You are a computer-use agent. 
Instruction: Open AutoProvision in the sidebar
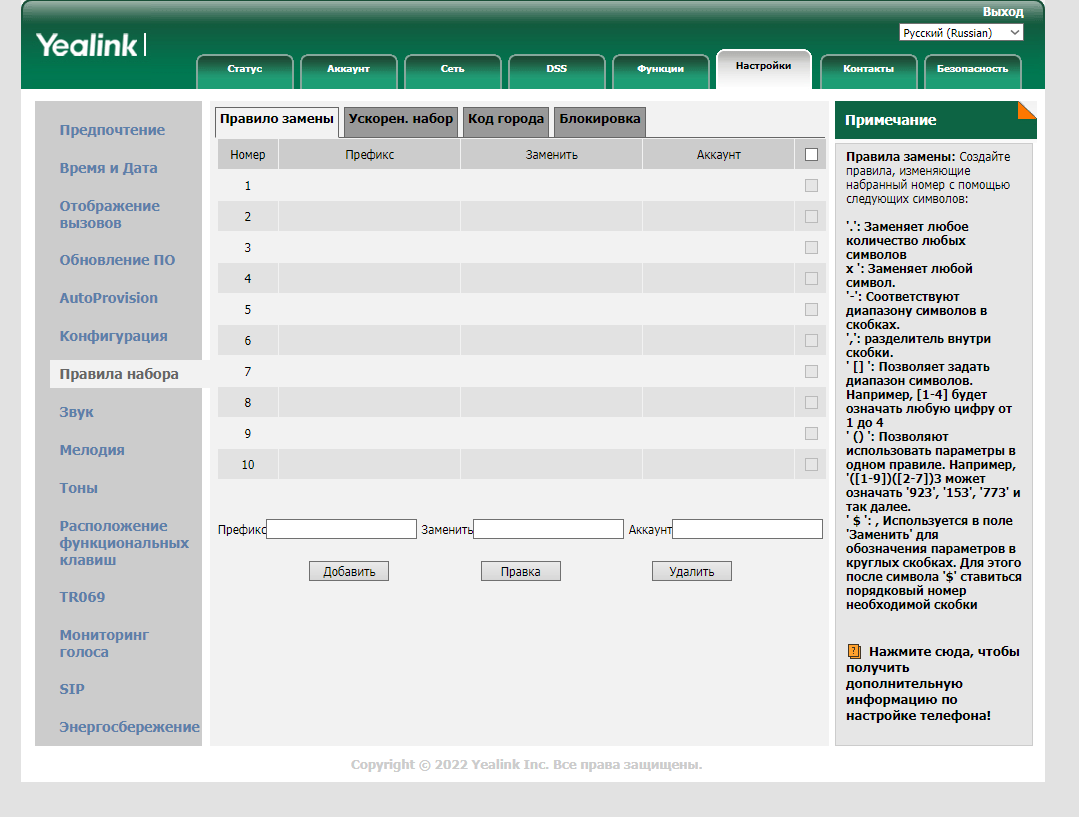[x=109, y=298]
